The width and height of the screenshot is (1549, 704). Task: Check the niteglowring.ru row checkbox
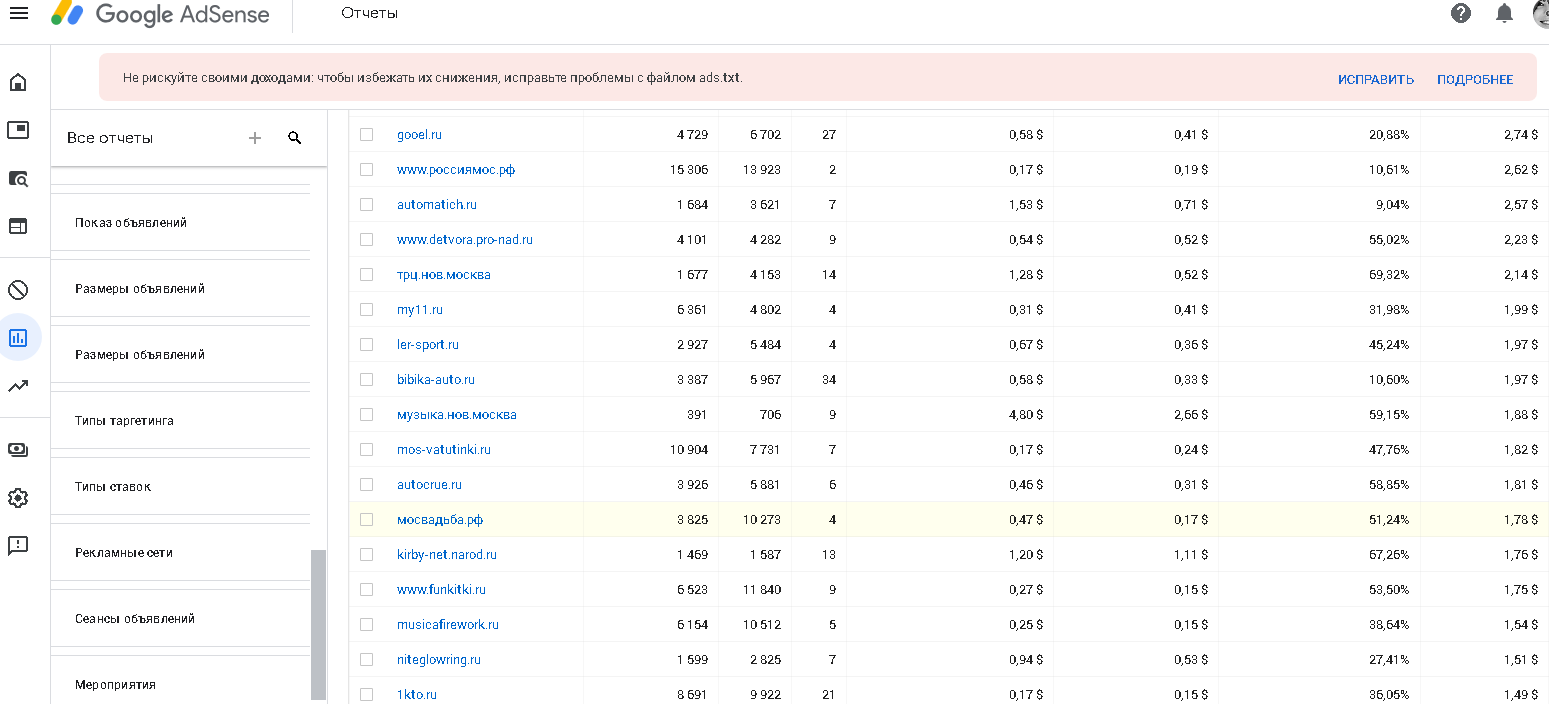(x=366, y=659)
